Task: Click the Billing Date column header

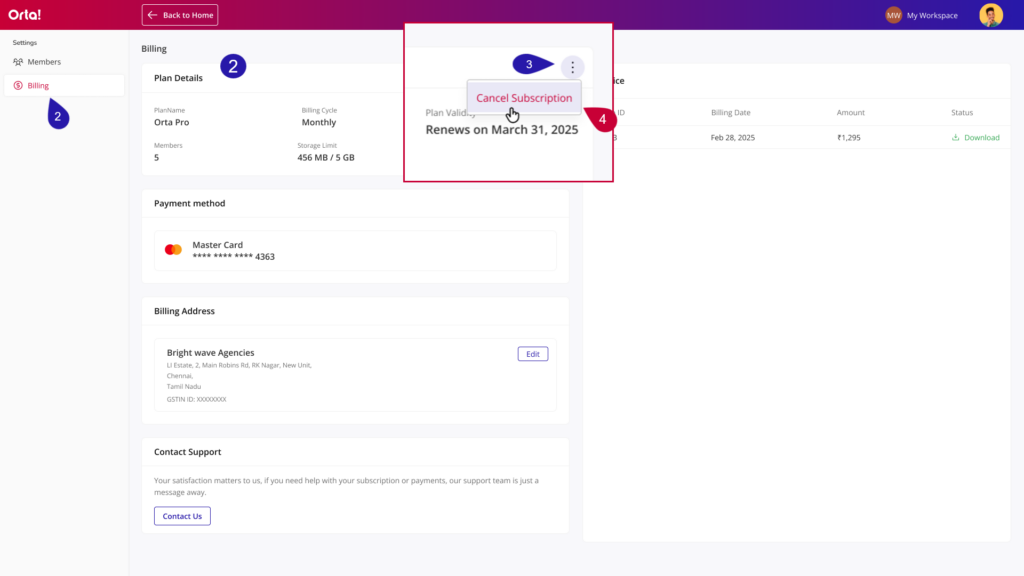Action: [x=730, y=113]
